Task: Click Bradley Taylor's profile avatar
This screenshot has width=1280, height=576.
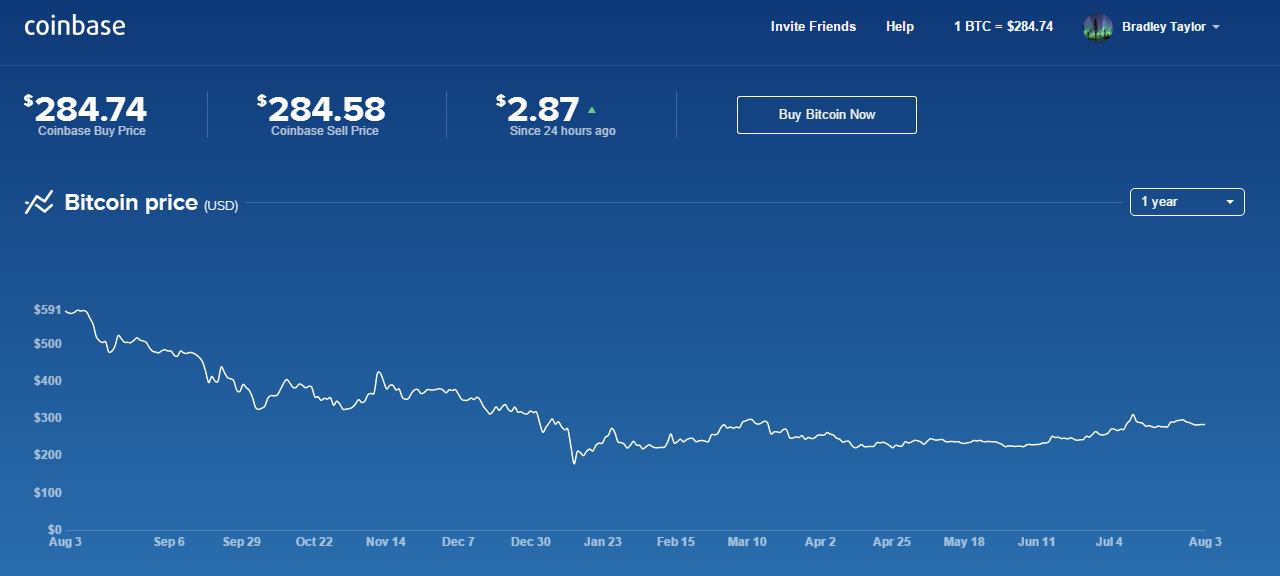Action: click(1098, 27)
